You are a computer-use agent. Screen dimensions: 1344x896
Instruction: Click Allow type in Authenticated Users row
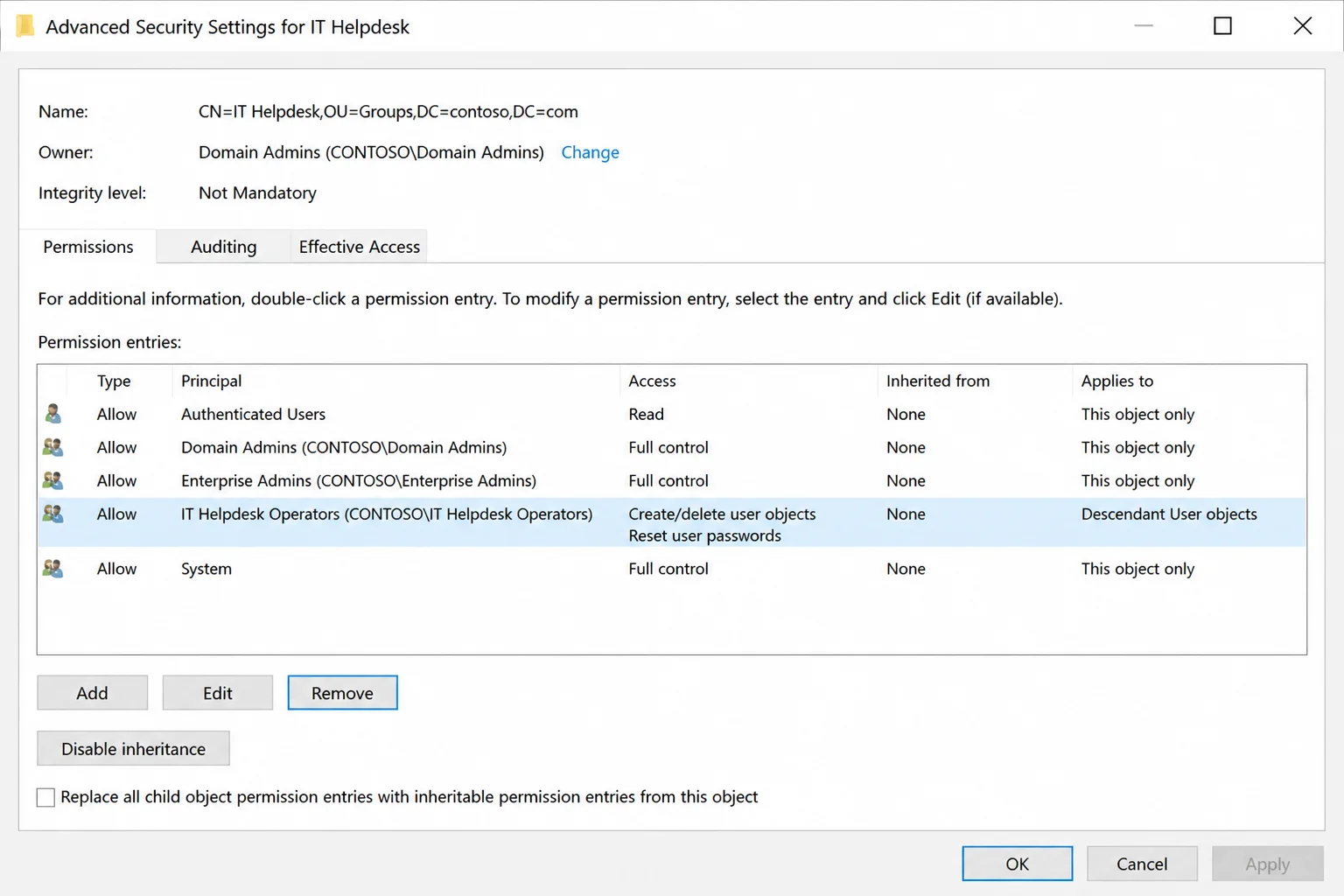116,414
